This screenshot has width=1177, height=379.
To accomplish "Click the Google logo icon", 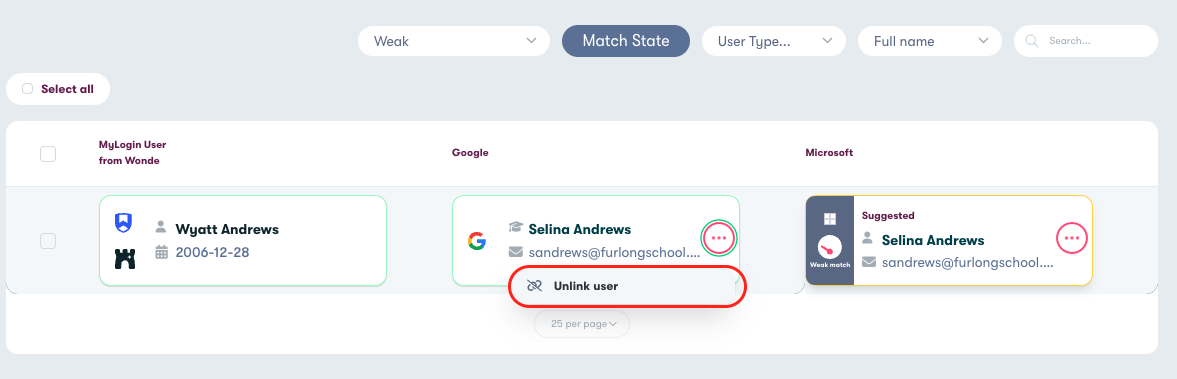I will point(477,242).
